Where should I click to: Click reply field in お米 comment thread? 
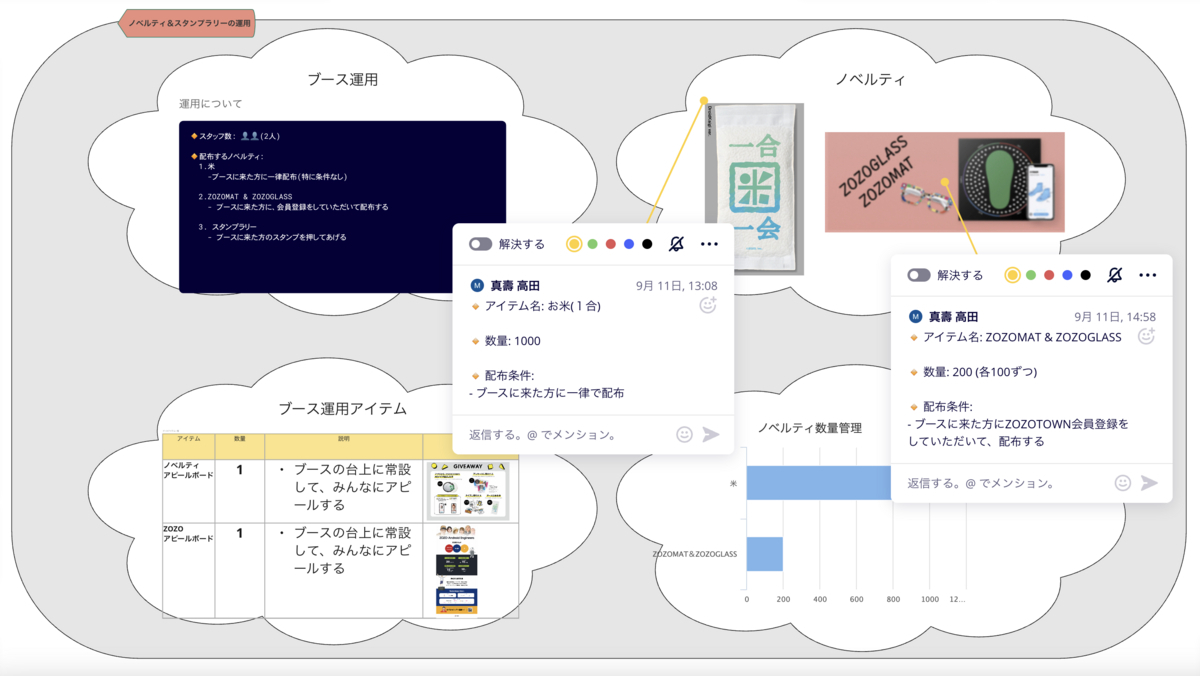[x=567, y=435]
